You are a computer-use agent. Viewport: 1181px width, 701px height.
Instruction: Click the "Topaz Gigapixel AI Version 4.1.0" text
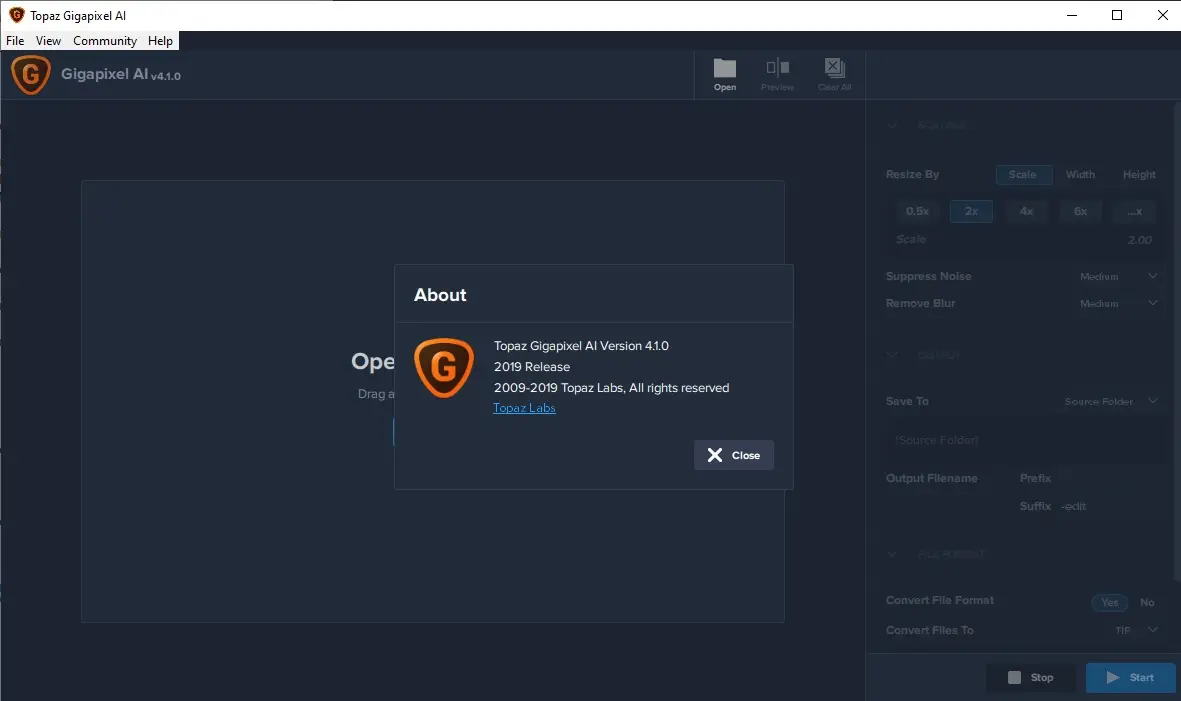coord(581,346)
